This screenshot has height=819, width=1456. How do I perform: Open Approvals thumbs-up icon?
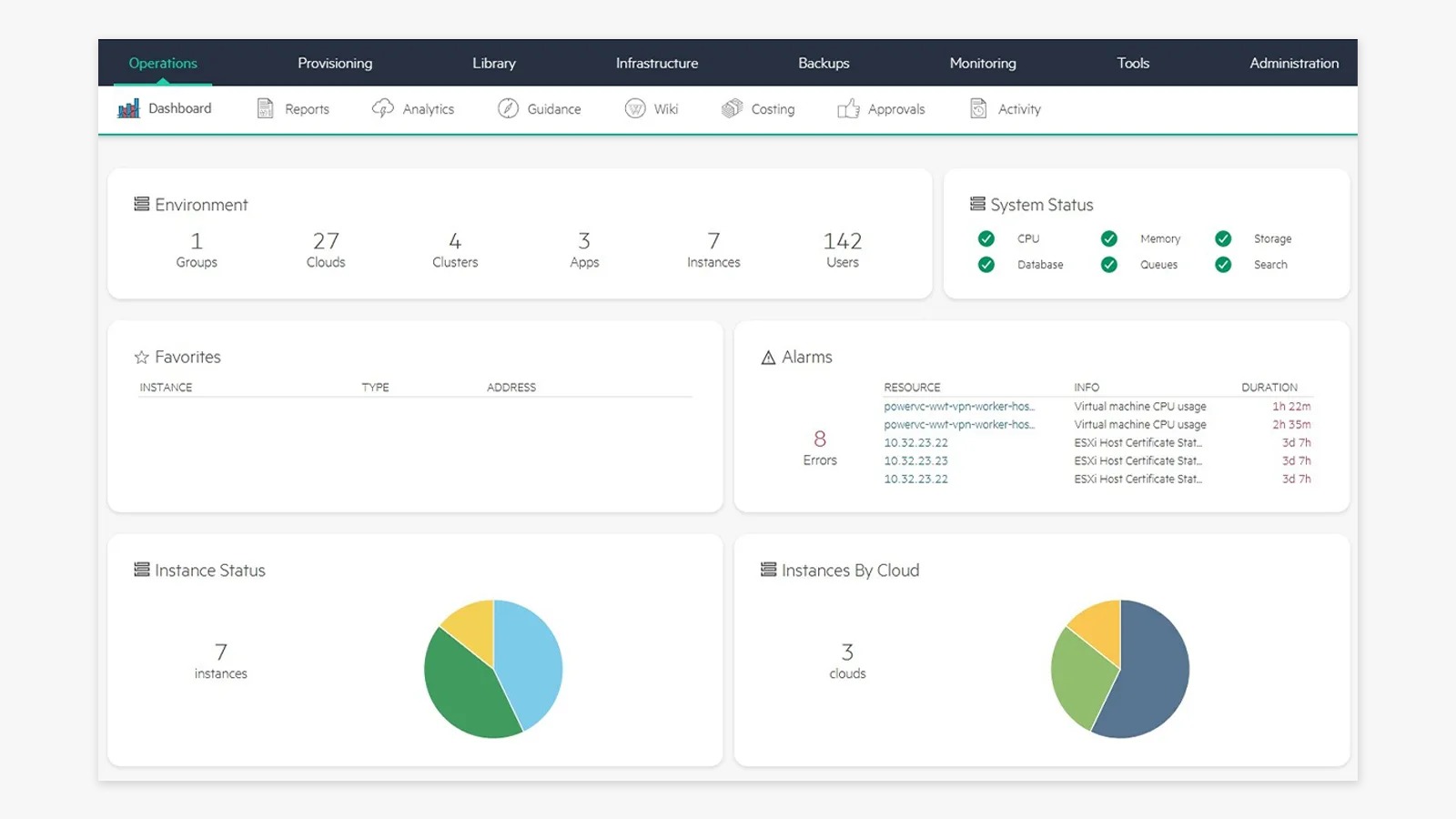pos(848,108)
